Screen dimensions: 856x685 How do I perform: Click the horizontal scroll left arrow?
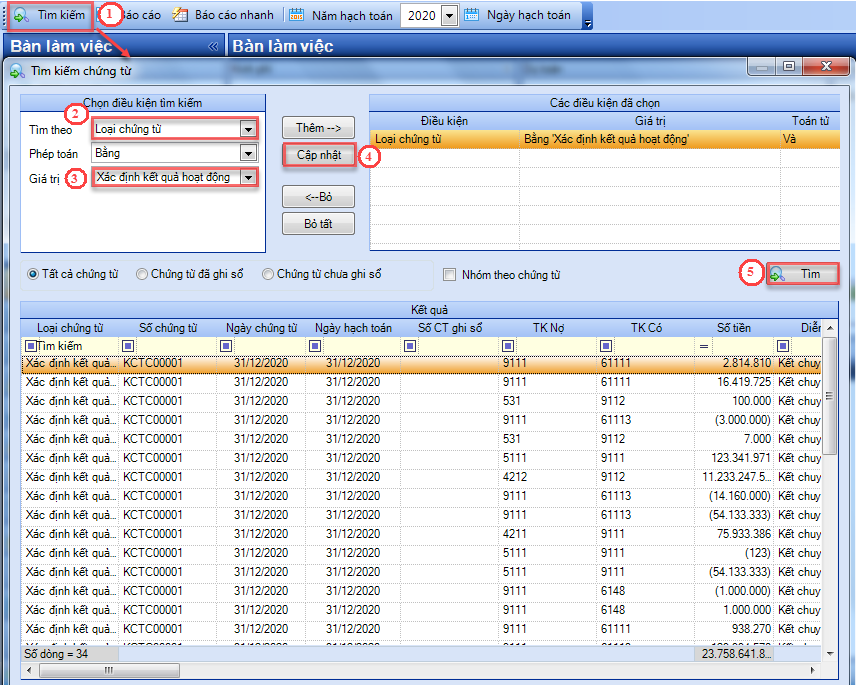point(29,670)
